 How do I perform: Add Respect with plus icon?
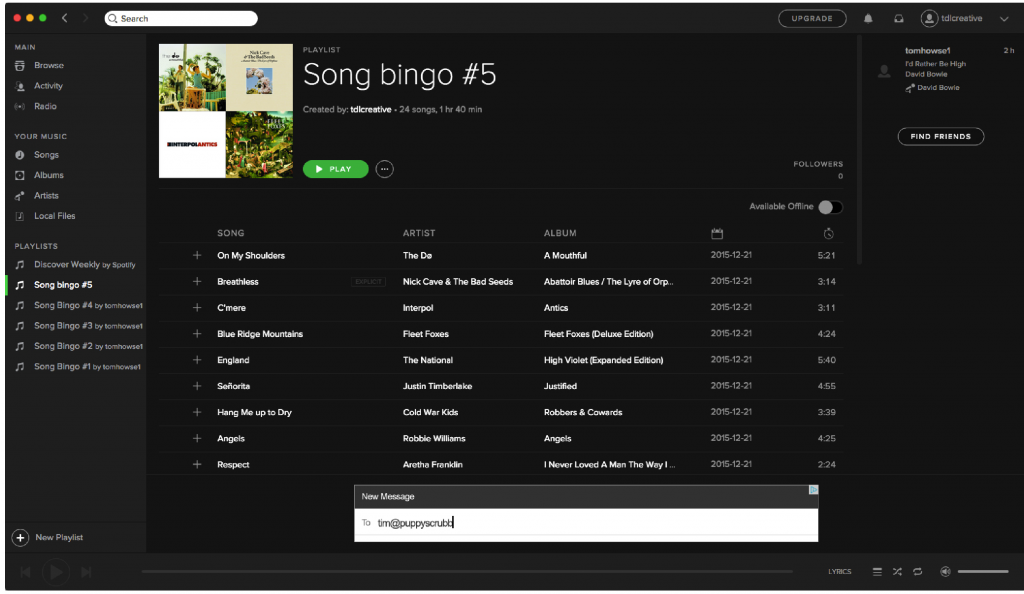(197, 464)
